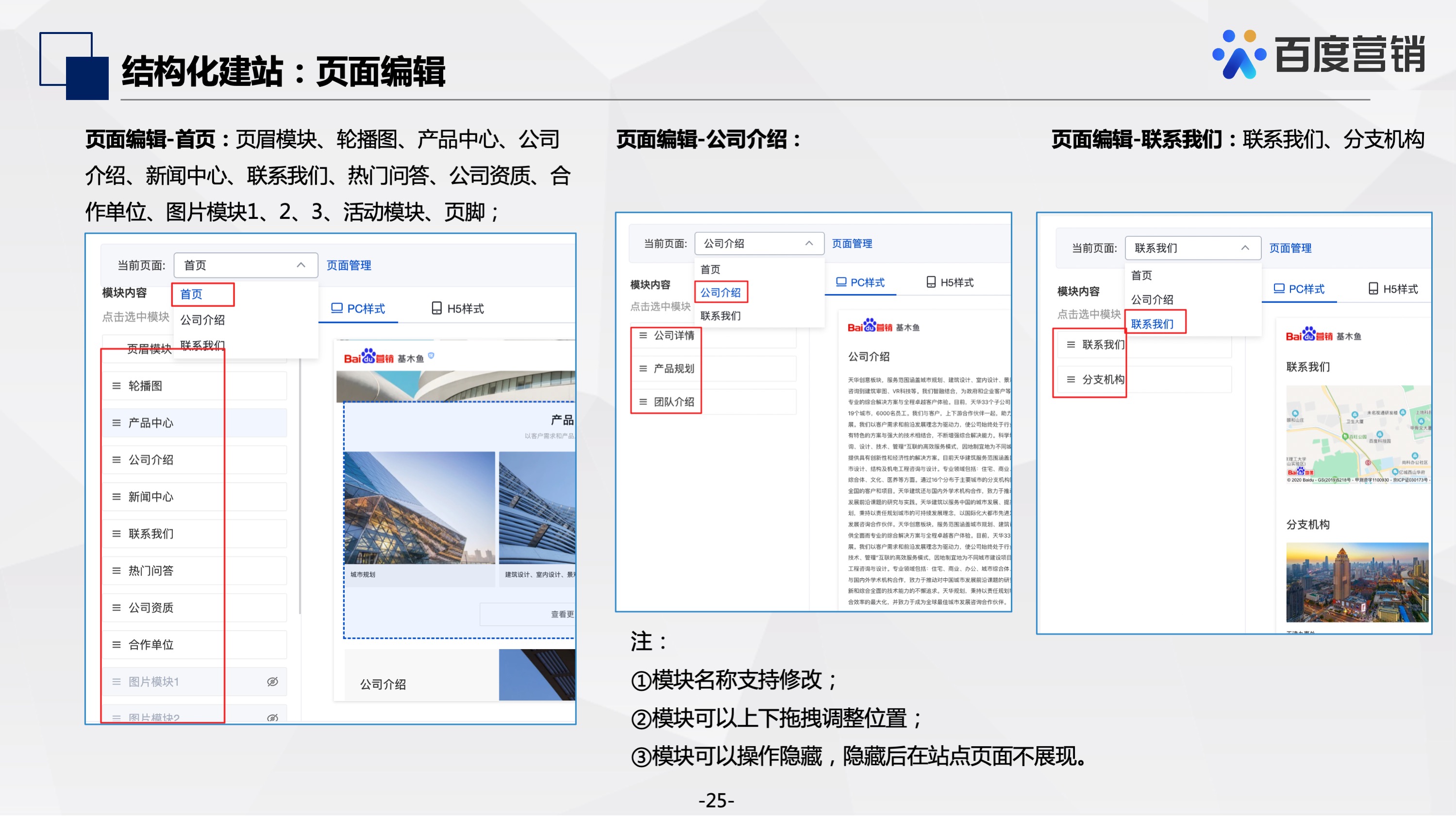Click the drag handle icon of 分支机构
The width and height of the screenshot is (1456, 819).
point(1071,380)
